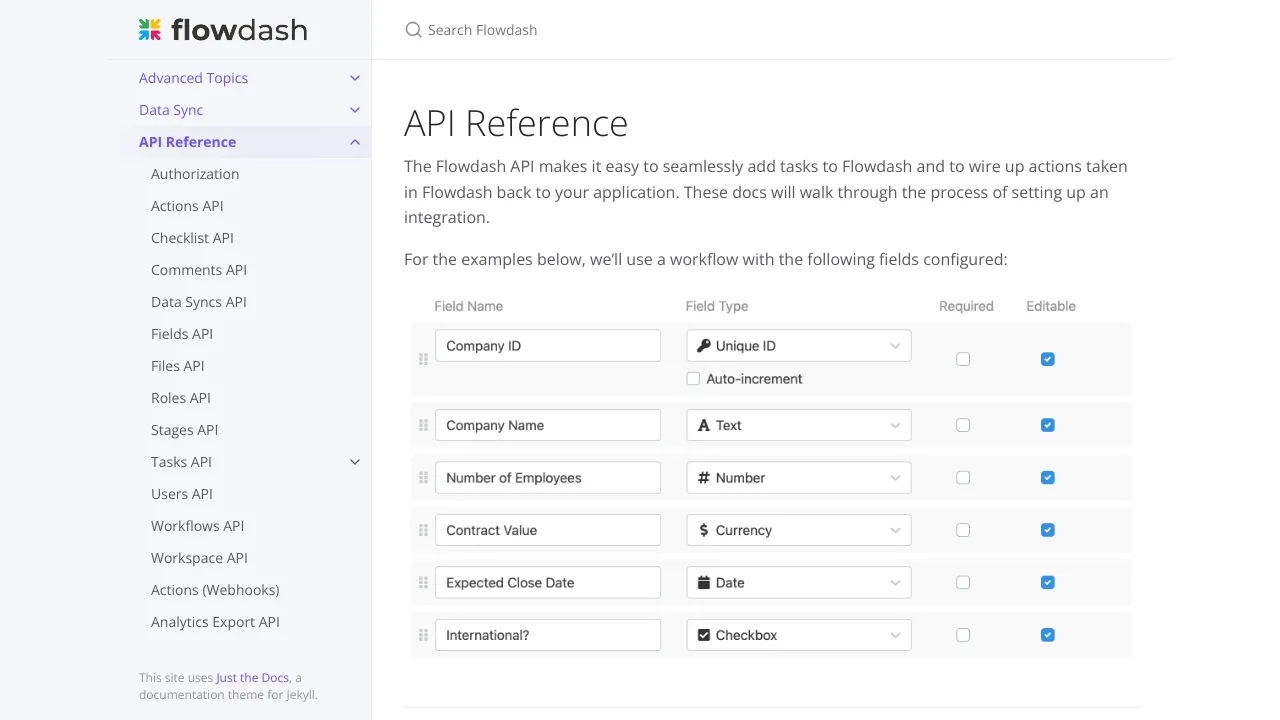Enable the Auto-increment checkbox
The height and width of the screenshot is (720, 1280).
(x=693, y=379)
